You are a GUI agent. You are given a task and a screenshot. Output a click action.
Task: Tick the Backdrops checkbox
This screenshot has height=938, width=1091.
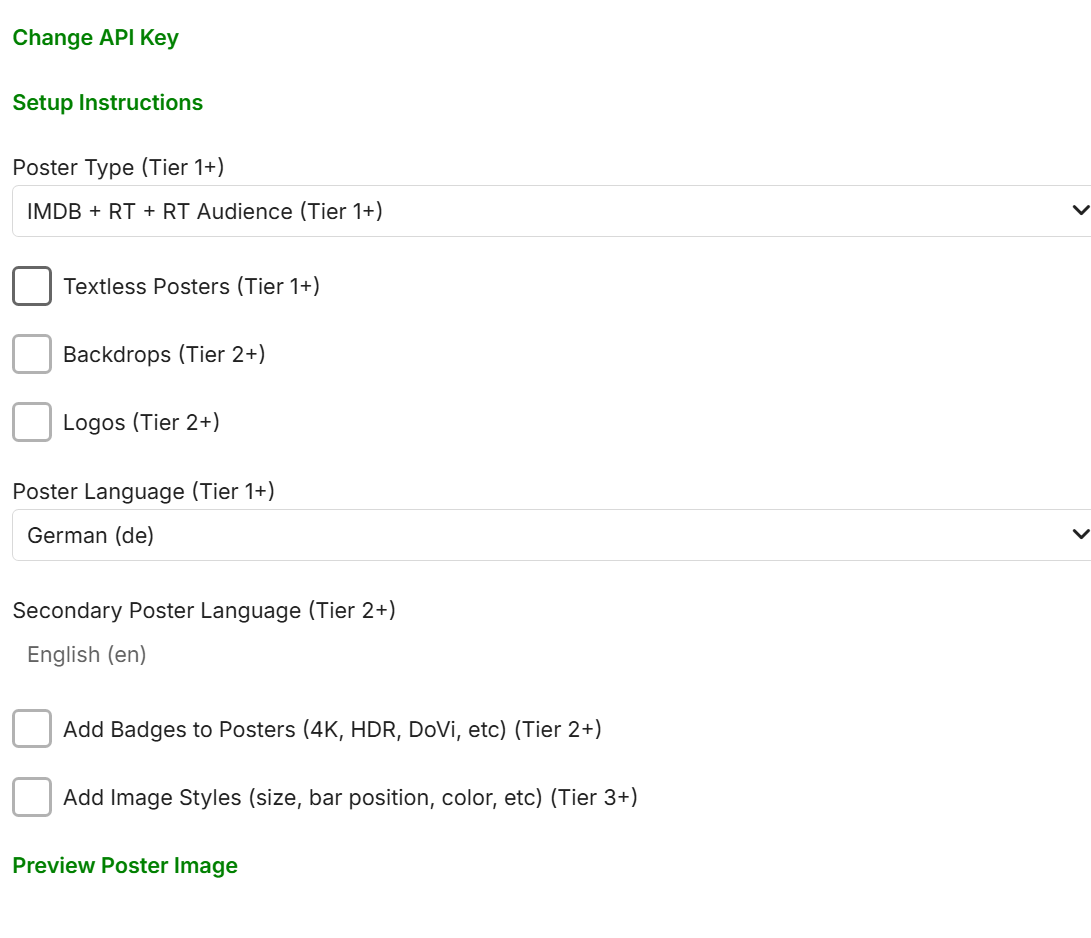(x=32, y=354)
